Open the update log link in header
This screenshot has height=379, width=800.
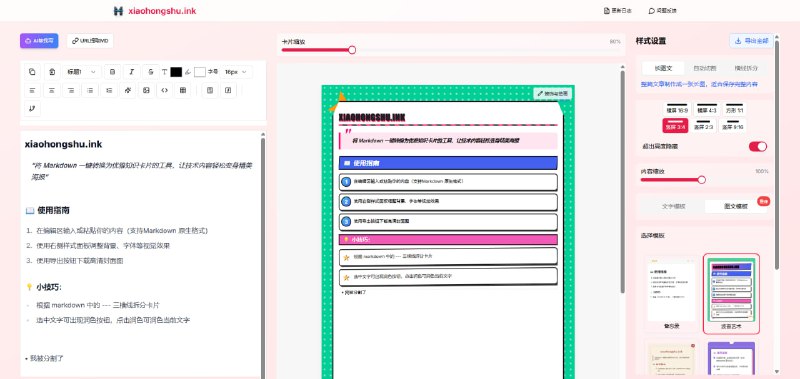[x=618, y=11]
